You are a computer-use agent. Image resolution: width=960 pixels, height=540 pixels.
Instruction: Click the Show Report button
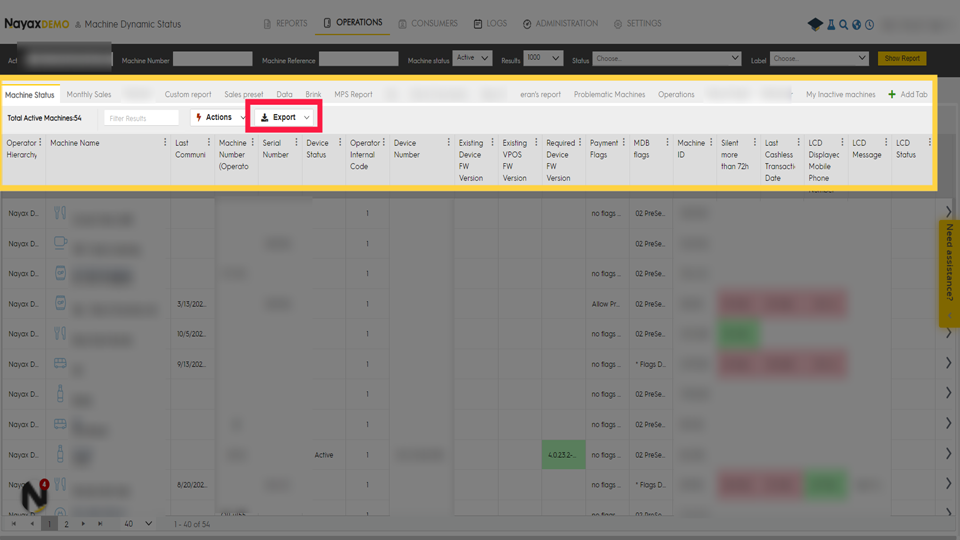[x=901, y=59]
